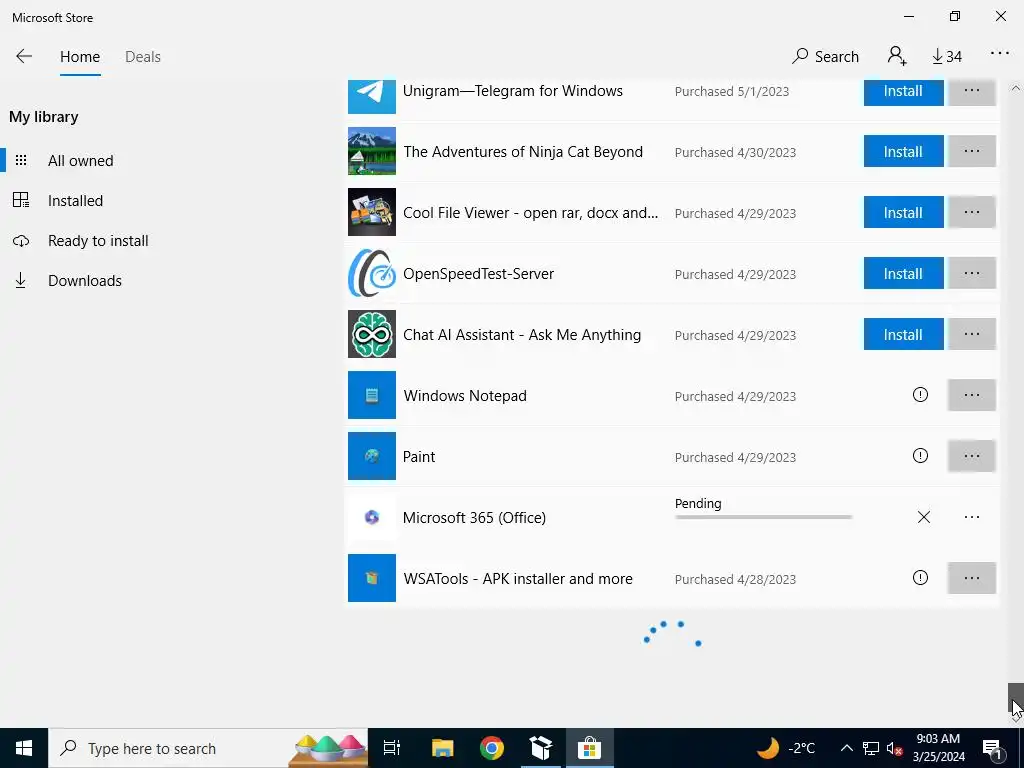Click the Microsoft Store taskbar icon
The height and width of the screenshot is (768, 1024).
pyautogui.click(x=589, y=748)
